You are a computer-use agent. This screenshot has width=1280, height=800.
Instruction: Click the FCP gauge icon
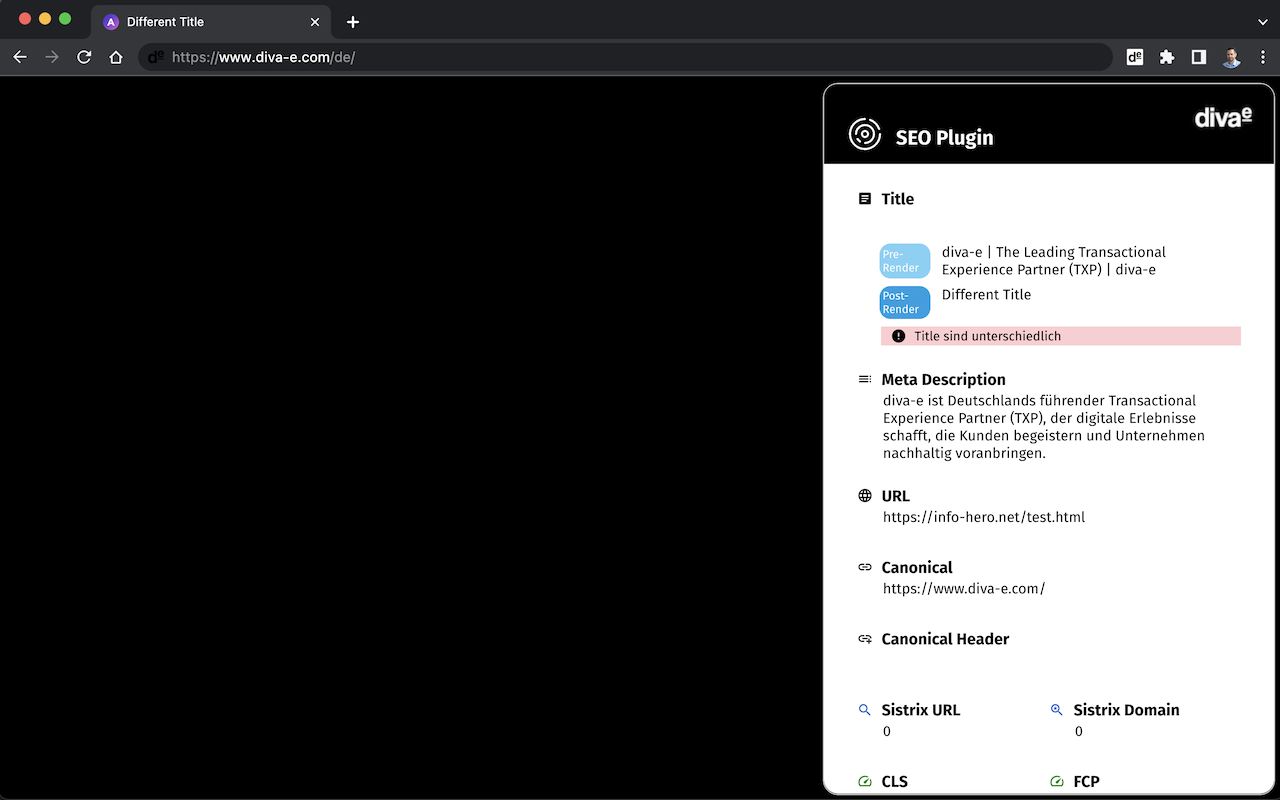coord(1057,782)
